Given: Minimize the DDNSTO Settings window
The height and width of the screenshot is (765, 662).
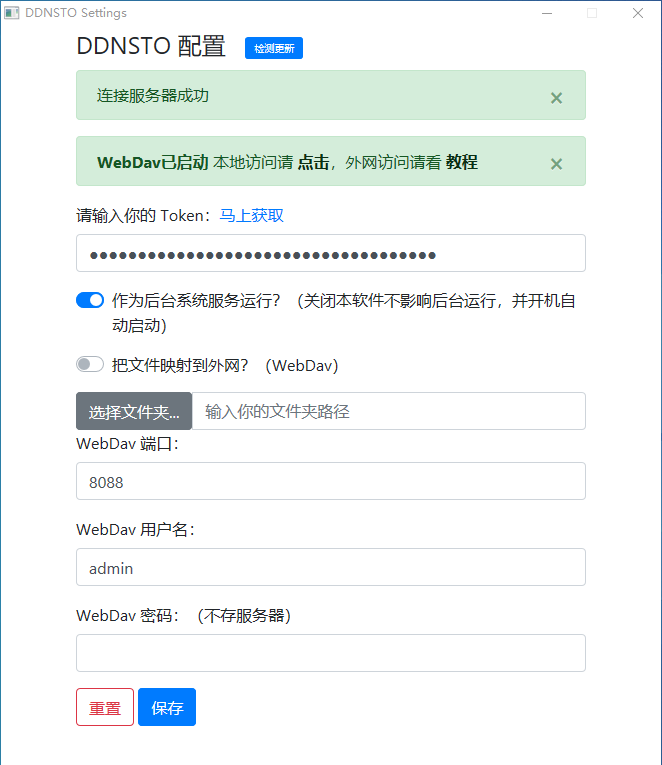Looking at the screenshot, I should click(547, 13).
